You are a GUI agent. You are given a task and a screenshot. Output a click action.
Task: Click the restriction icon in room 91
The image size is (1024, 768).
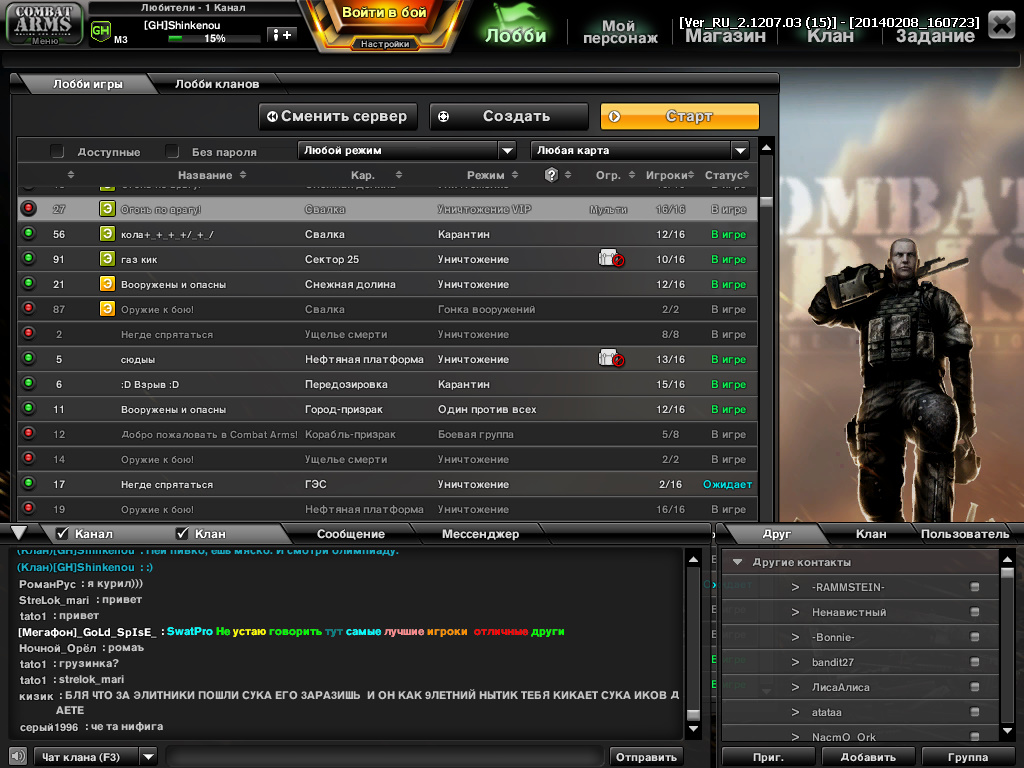611,259
